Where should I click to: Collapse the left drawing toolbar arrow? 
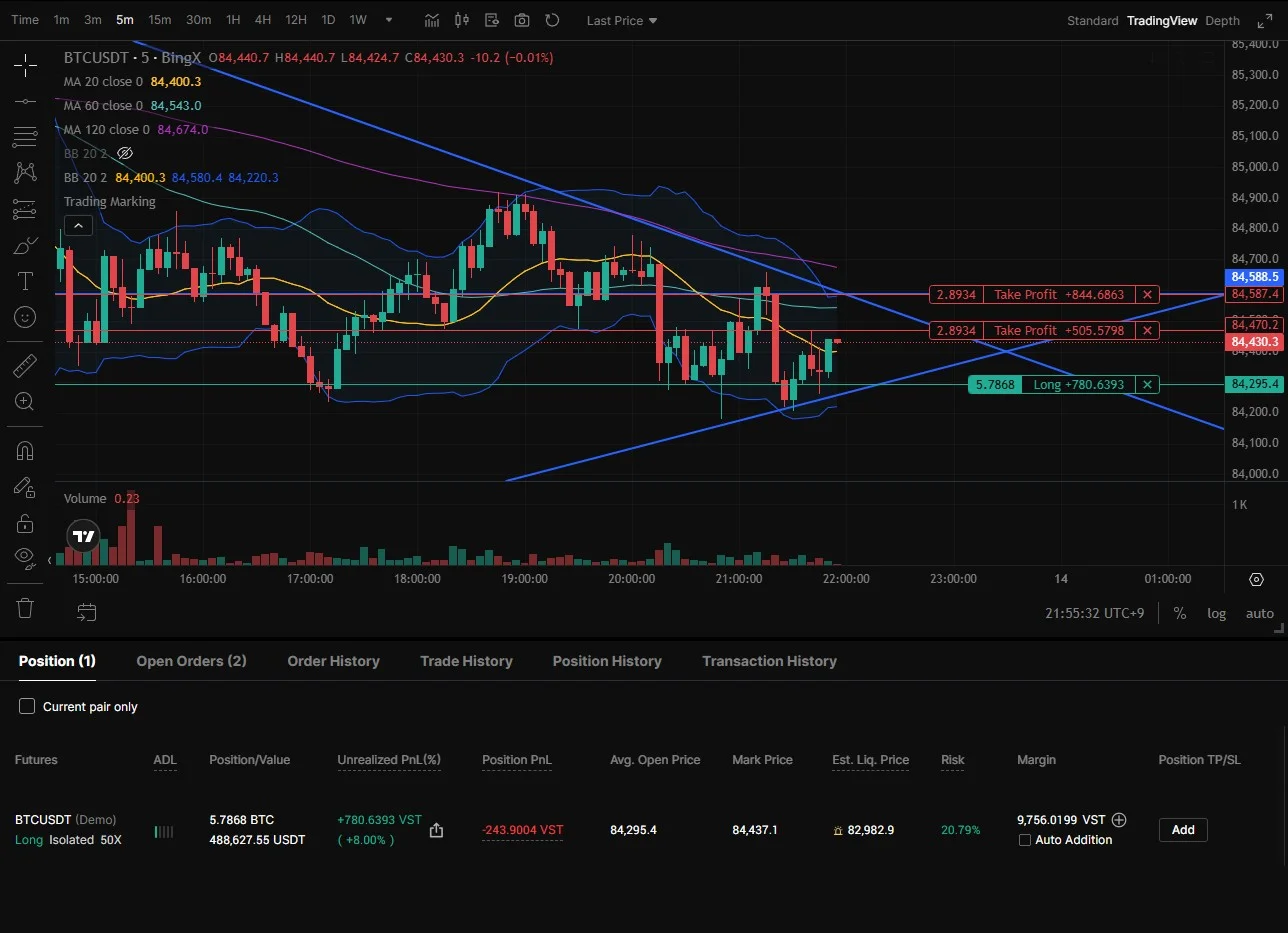[x=51, y=560]
